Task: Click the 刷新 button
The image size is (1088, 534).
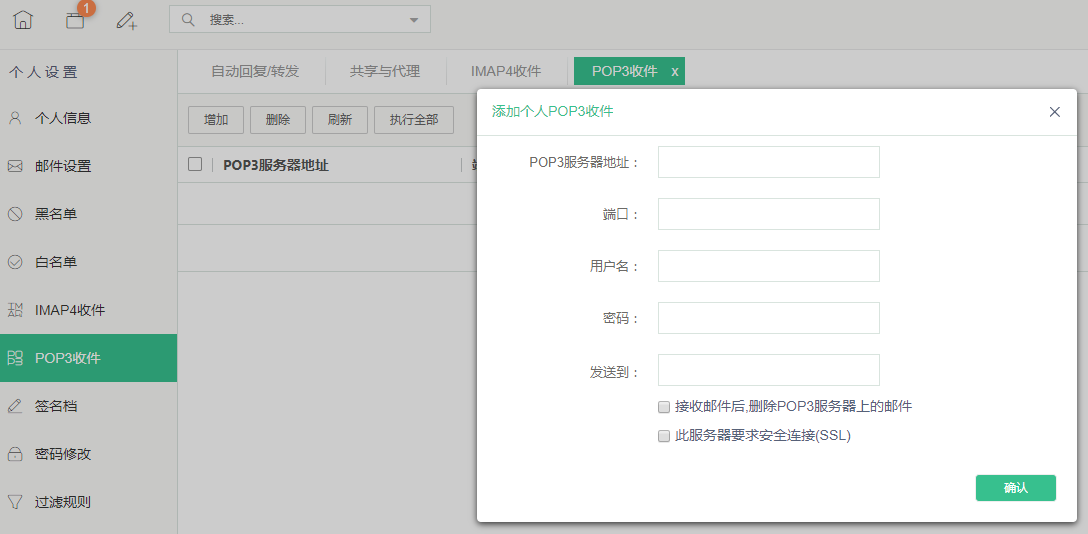Action: tap(340, 120)
